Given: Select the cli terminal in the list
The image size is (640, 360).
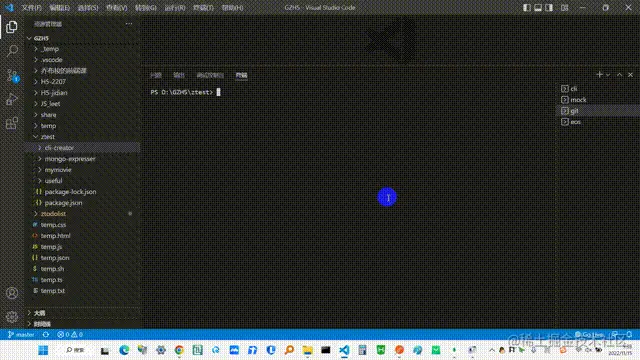Looking at the screenshot, I should click(x=598, y=89).
